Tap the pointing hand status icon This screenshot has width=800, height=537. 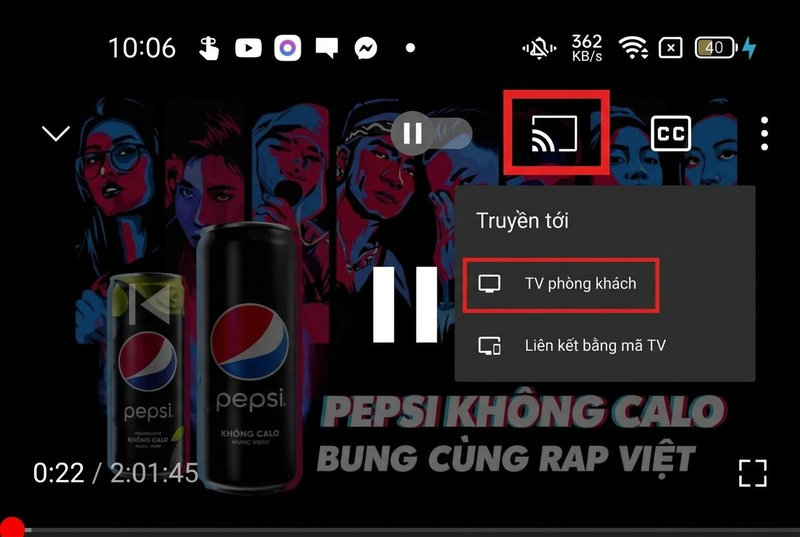click(x=209, y=48)
